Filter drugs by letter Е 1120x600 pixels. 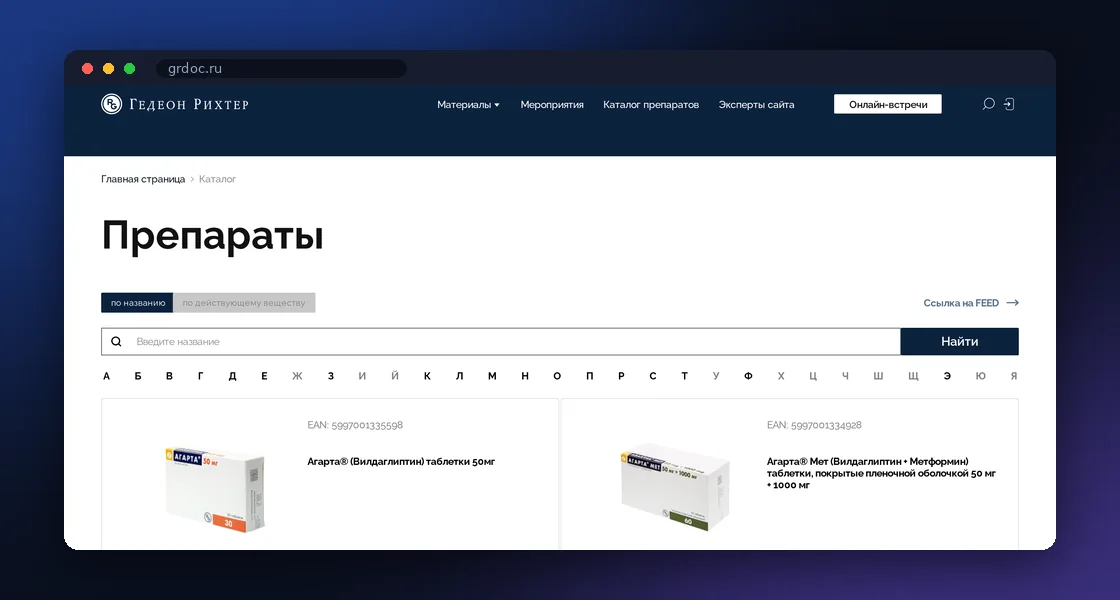[264, 376]
